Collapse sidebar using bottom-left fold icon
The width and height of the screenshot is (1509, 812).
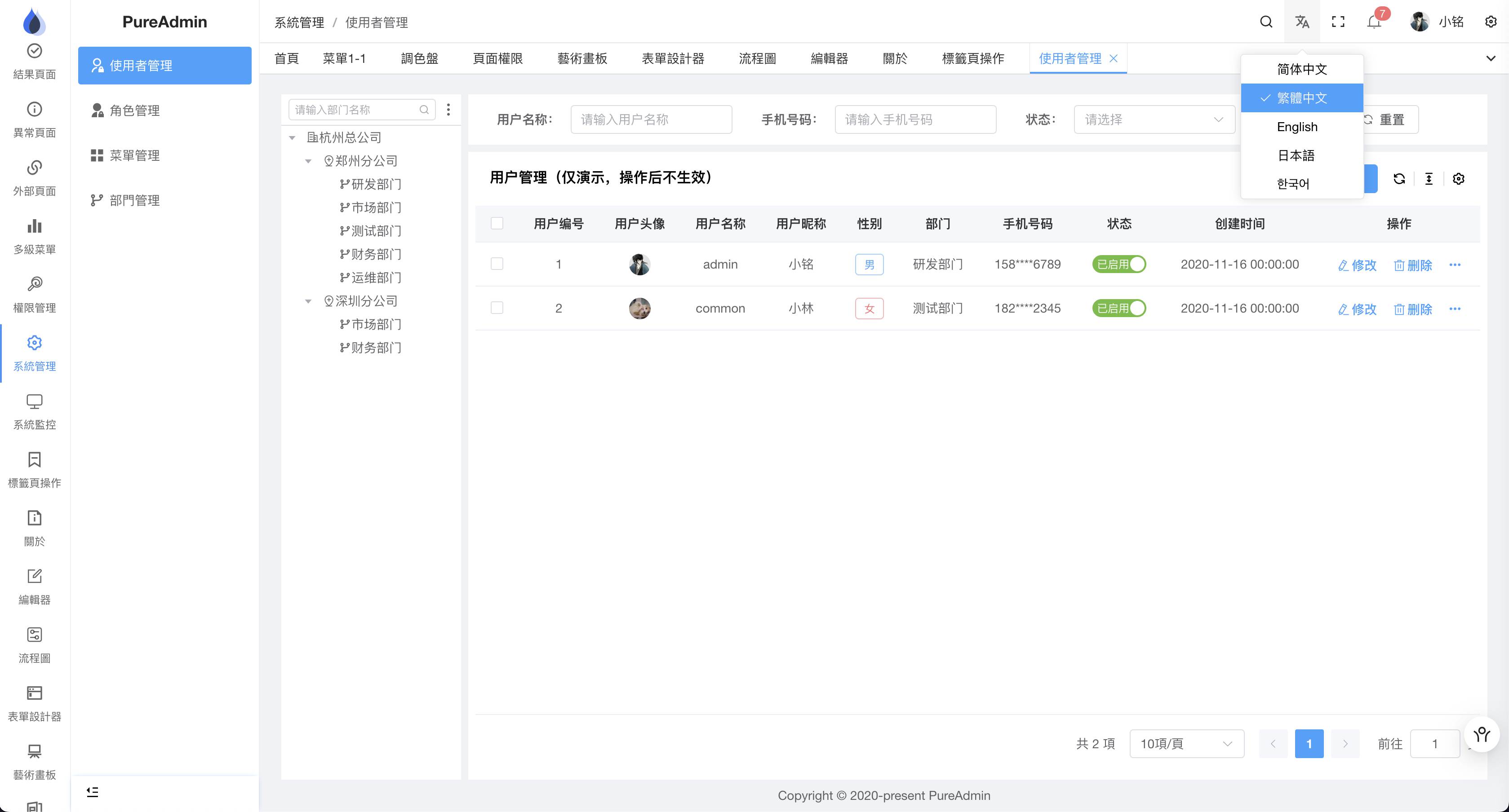(x=93, y=791)
